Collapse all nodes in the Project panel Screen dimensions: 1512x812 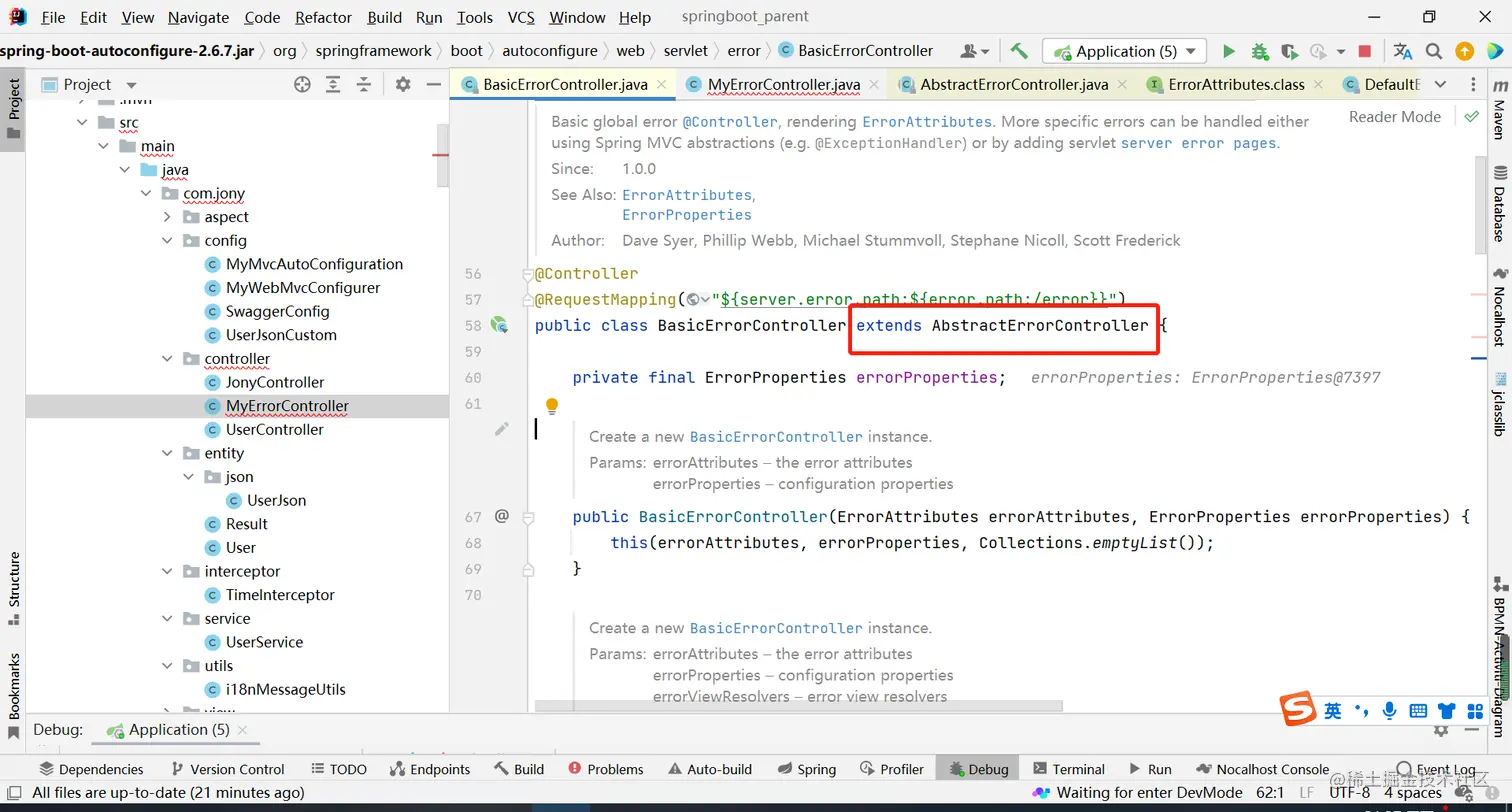(364, 85)
